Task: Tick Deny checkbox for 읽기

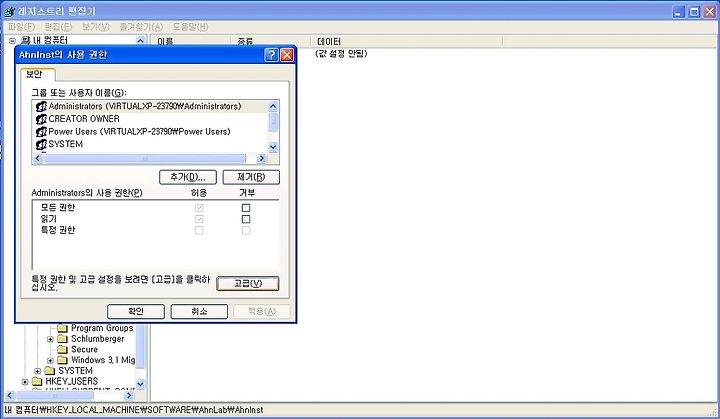Action: tap(246, 219)
